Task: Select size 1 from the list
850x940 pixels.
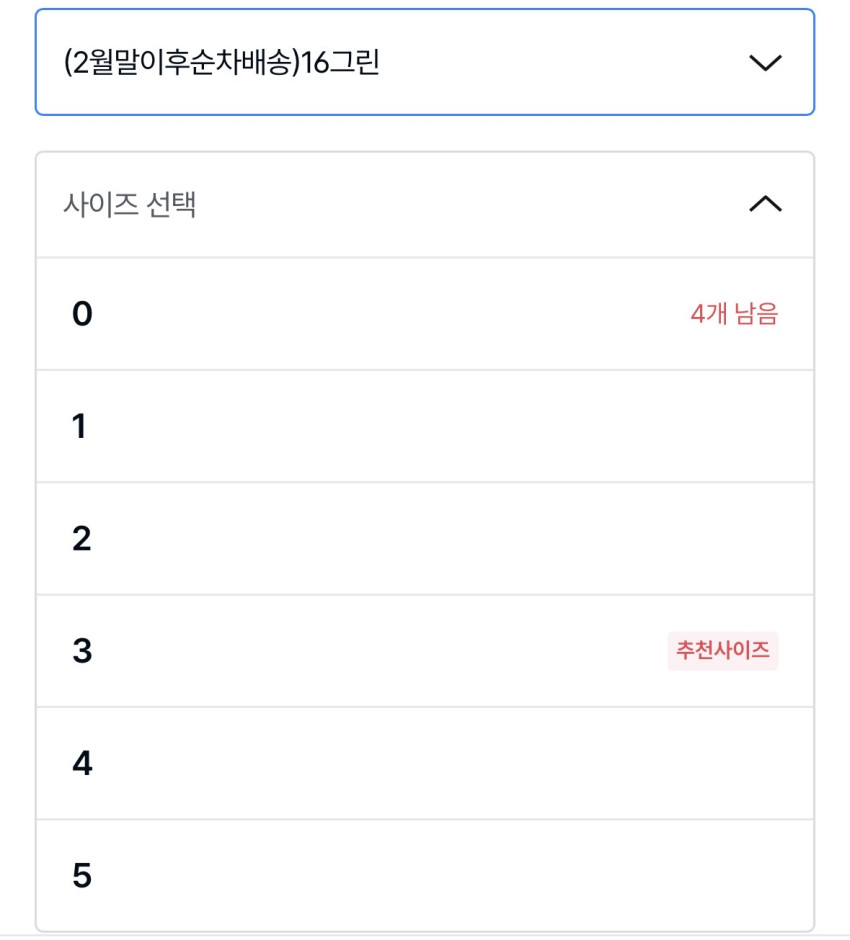Action: tap(425, 427)
